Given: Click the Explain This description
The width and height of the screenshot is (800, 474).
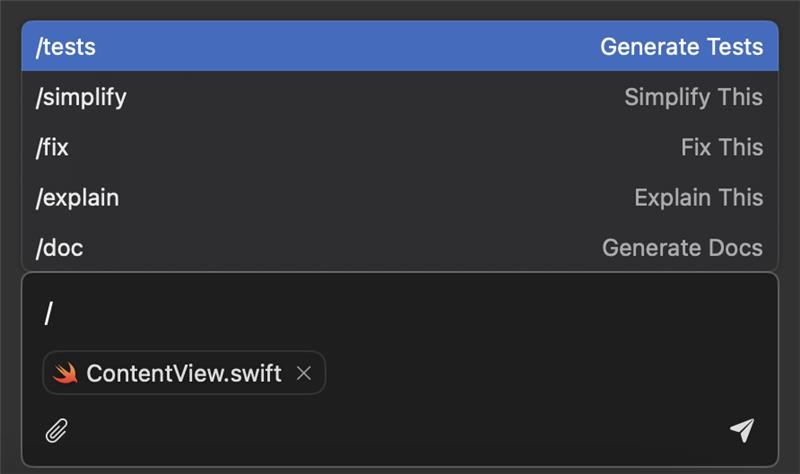Looking at the screenshot, I should [x=698, y=197].
